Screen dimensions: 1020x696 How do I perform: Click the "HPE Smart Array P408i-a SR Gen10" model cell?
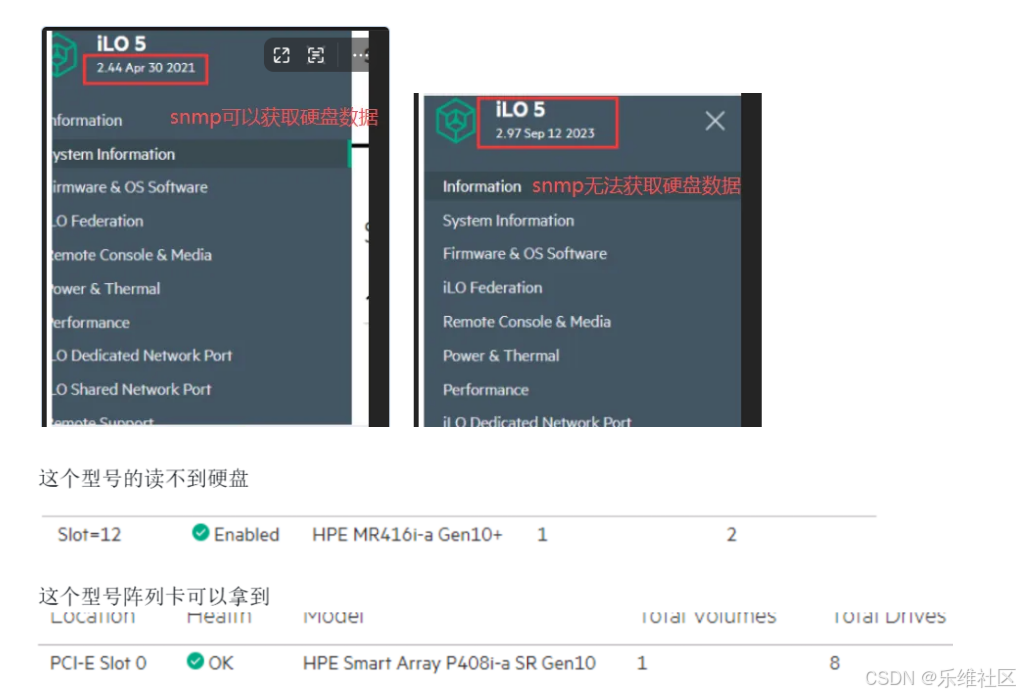coord(450,663)
